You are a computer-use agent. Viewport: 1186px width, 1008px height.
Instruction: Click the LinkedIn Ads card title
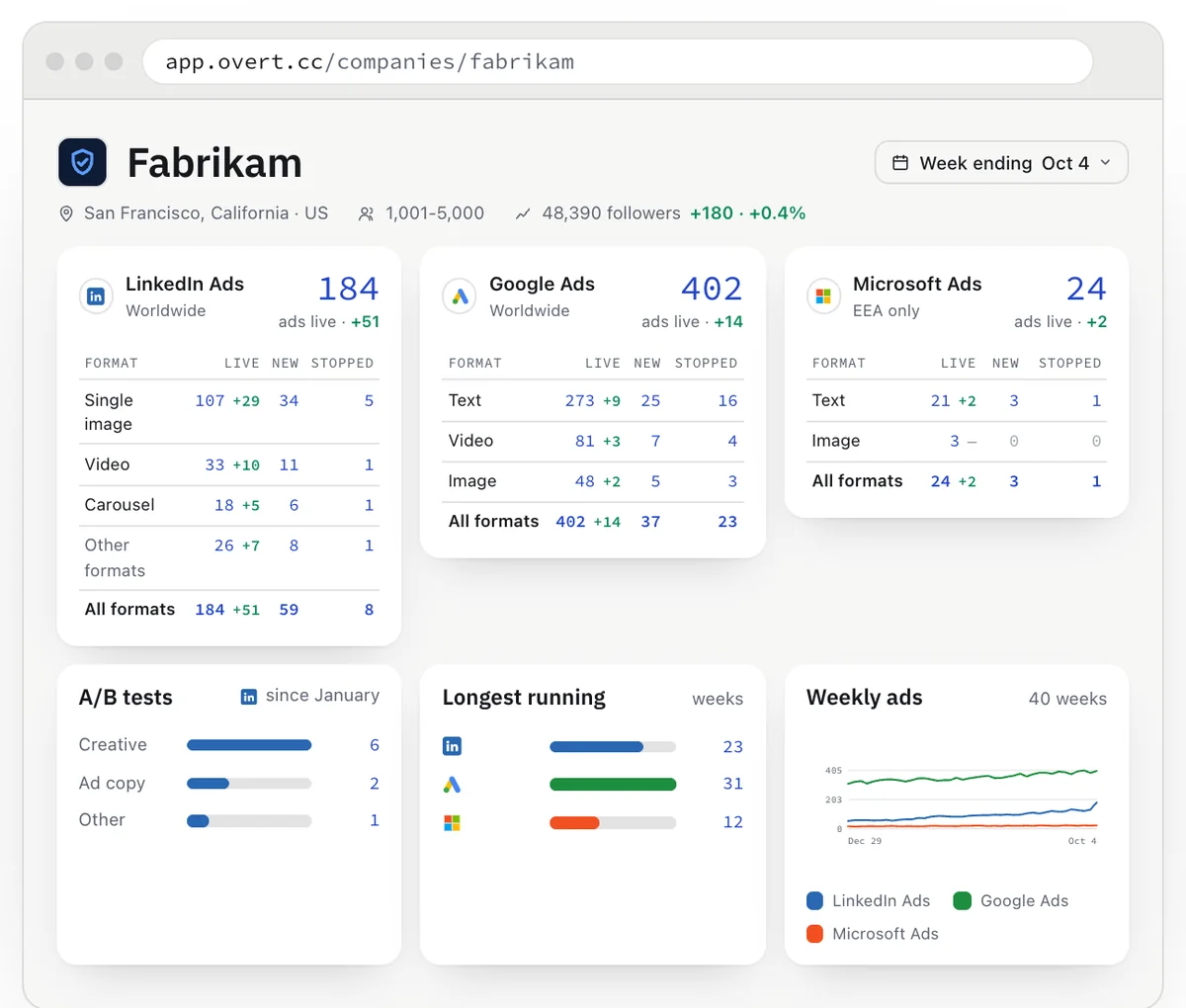[185, 284]
